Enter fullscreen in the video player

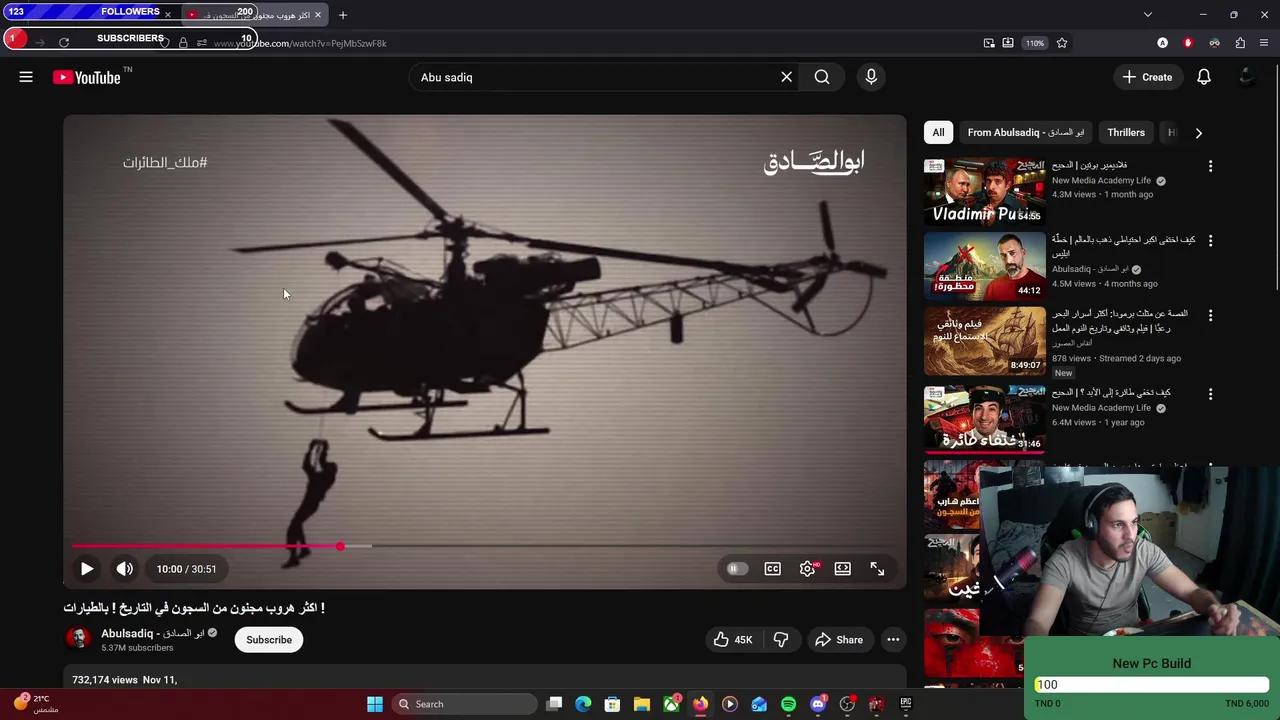pos(877,569)
